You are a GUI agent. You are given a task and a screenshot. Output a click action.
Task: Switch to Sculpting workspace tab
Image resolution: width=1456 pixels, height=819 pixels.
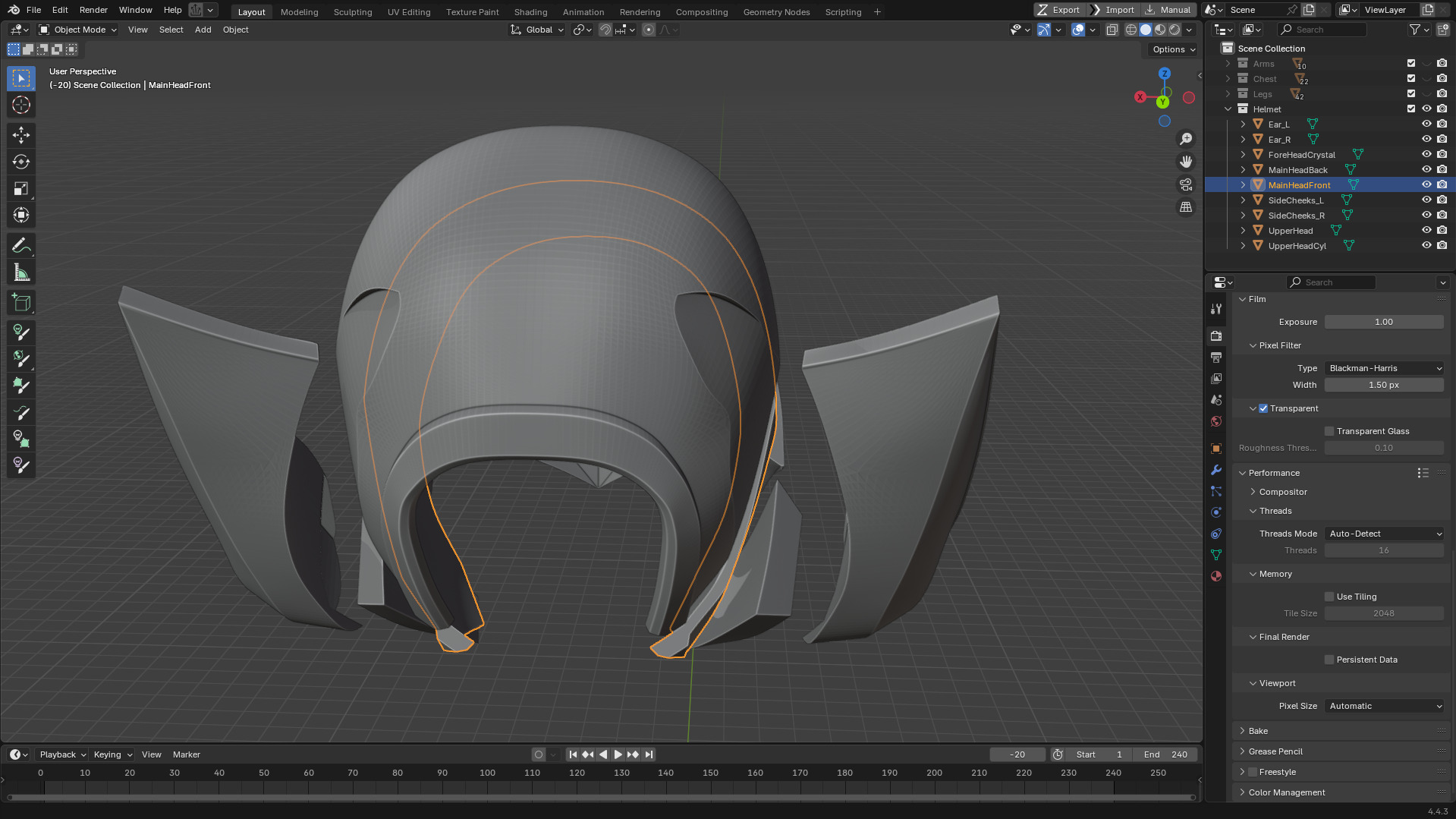[x=353, y=11]
